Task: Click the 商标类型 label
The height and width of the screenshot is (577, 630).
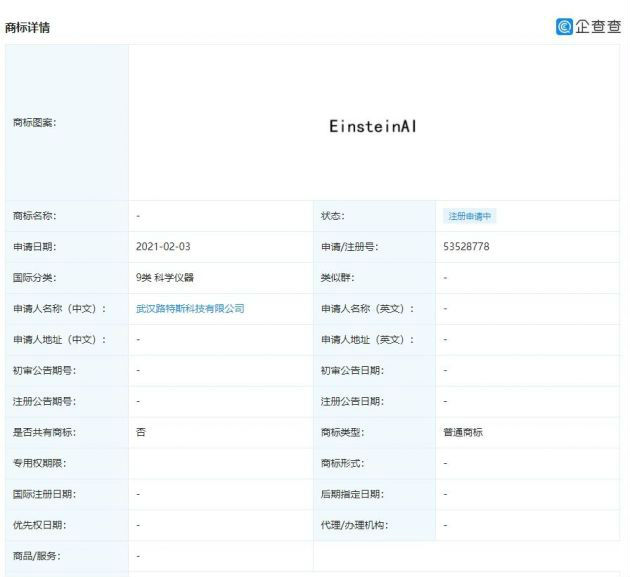Action: point(342,432)
